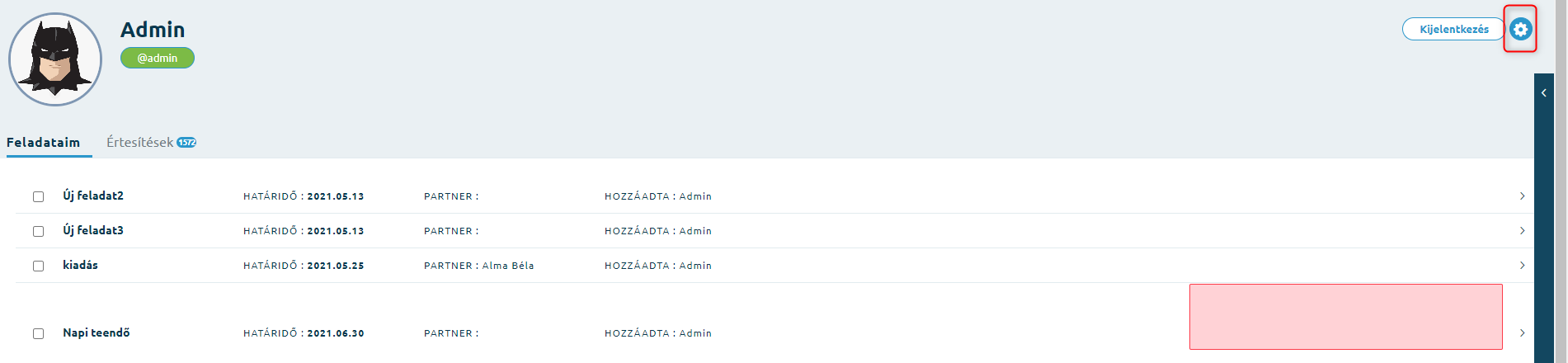Screen dimensions: 1568x363
Task: Open the Új feladat2 task title
Action: click(x=93, y=196)
